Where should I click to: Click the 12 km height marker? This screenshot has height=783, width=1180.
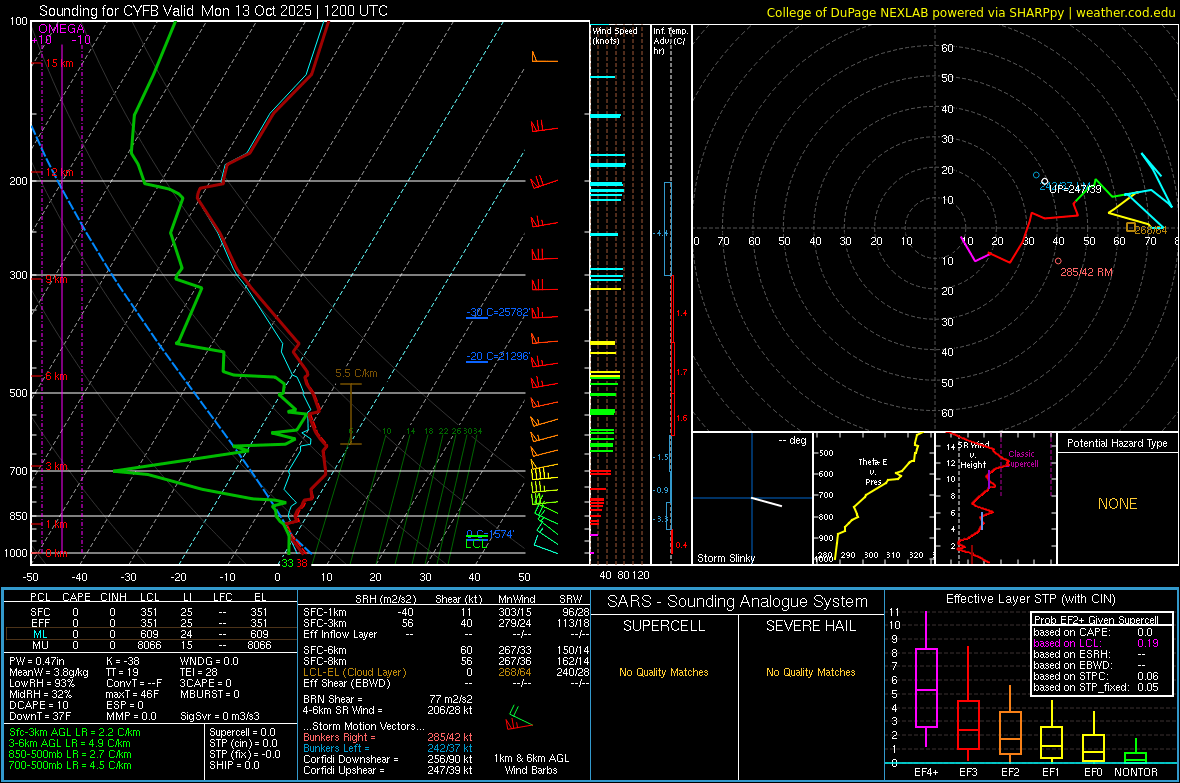(59, 172)
